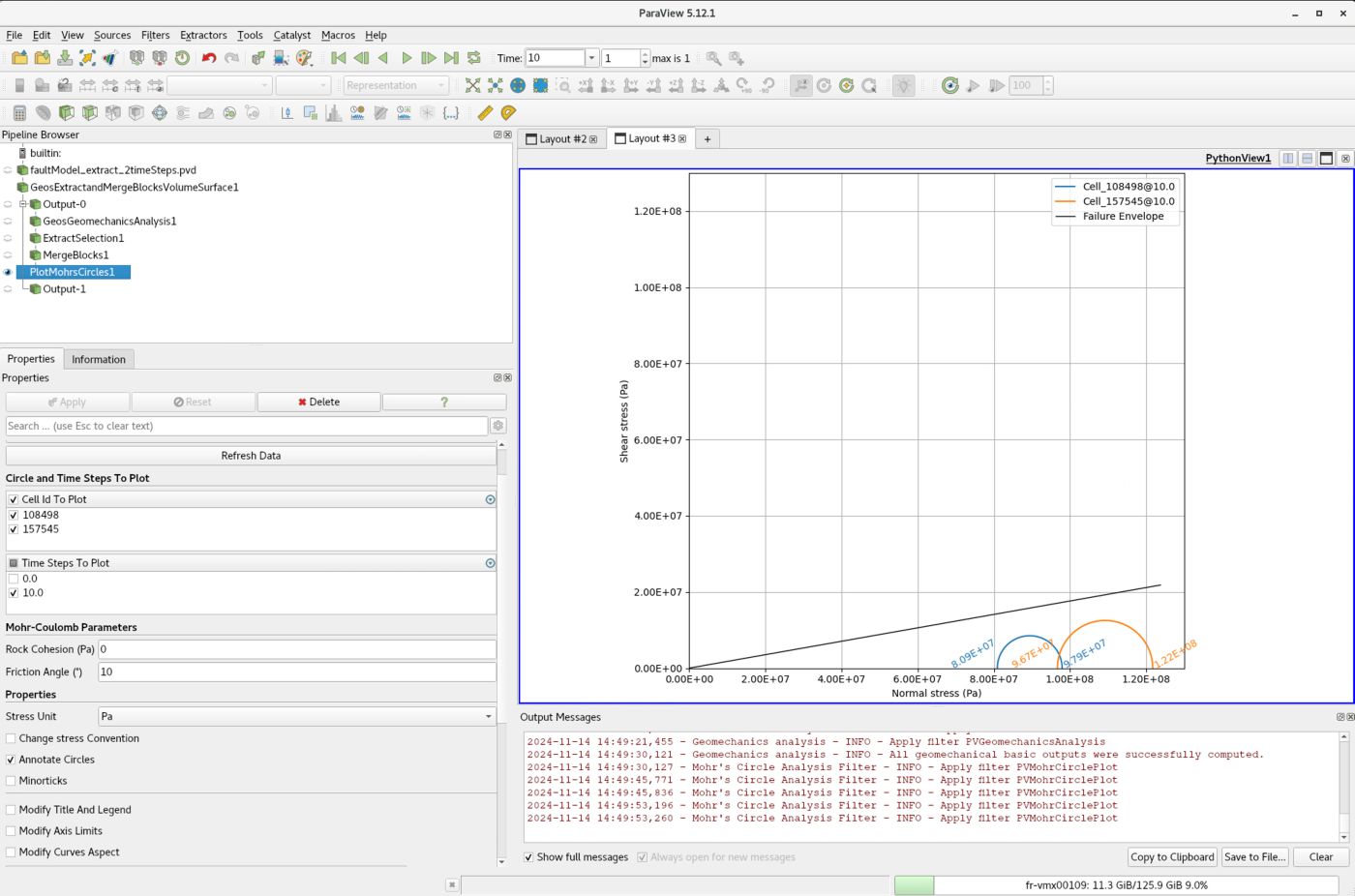Click the Reset Camera icon

(472, 85)
